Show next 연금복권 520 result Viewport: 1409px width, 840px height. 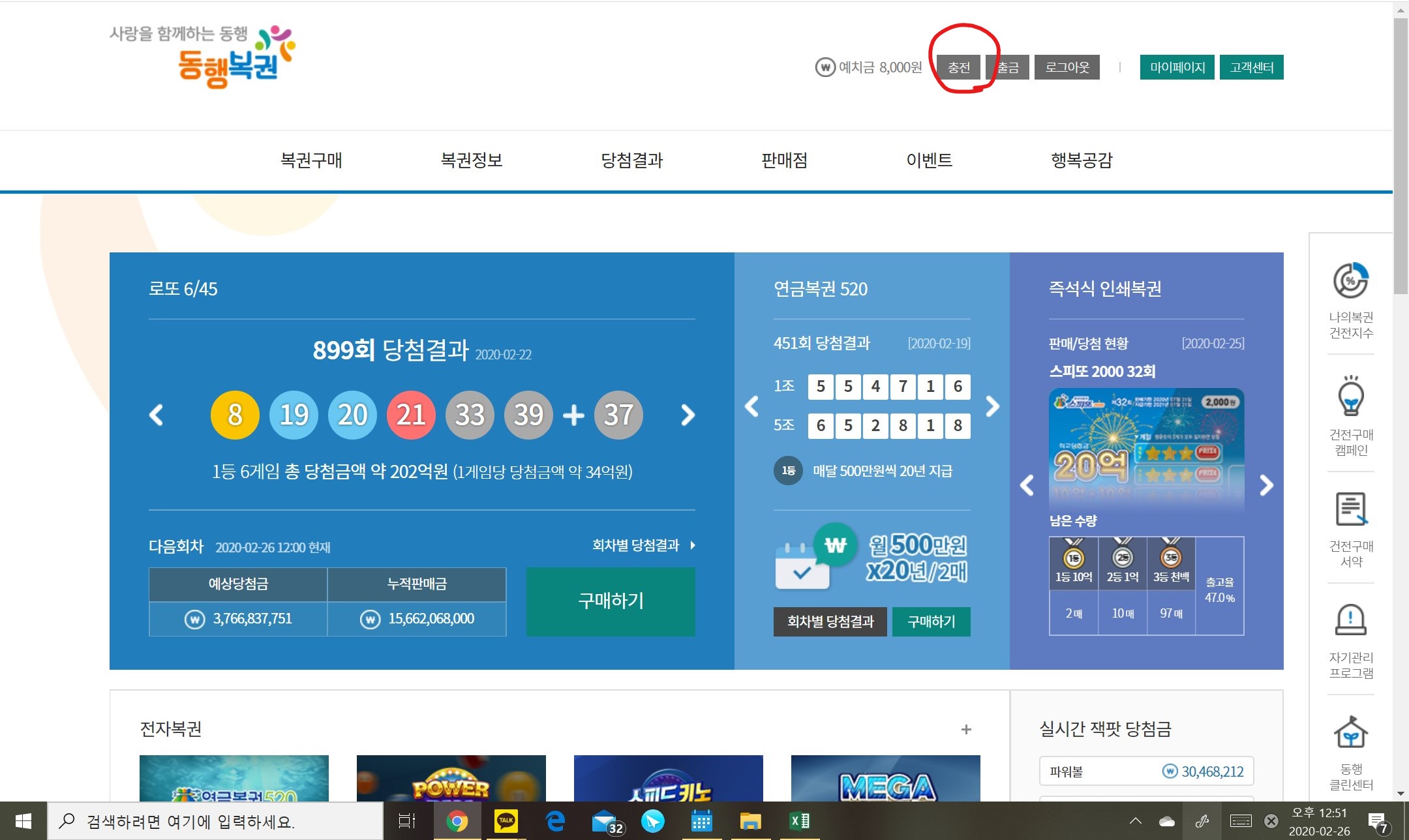(x=992, y=406)
